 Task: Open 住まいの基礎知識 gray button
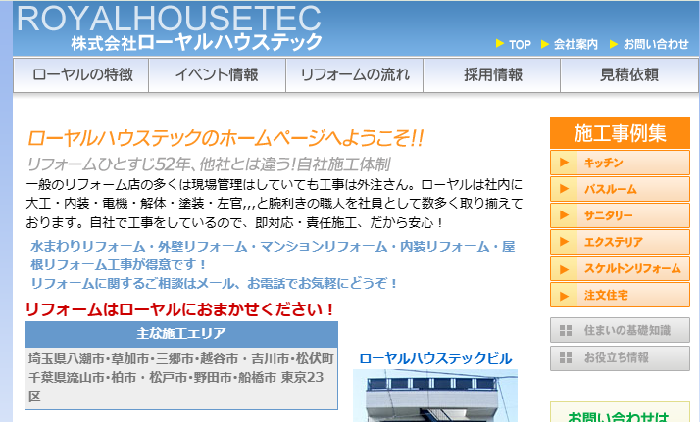pyautogui.click(x=620, y=330)
